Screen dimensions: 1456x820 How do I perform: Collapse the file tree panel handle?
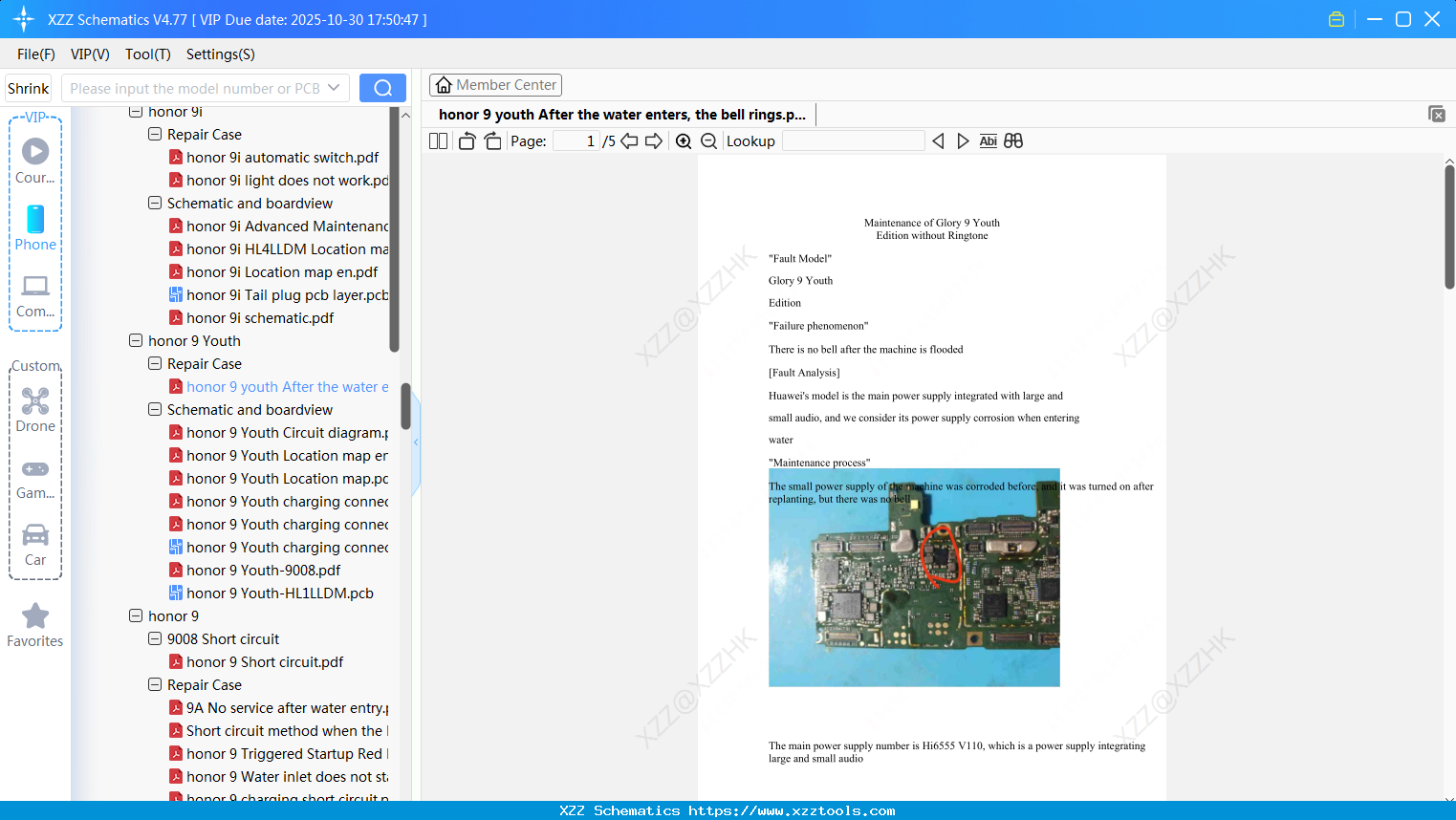[416, 442]
